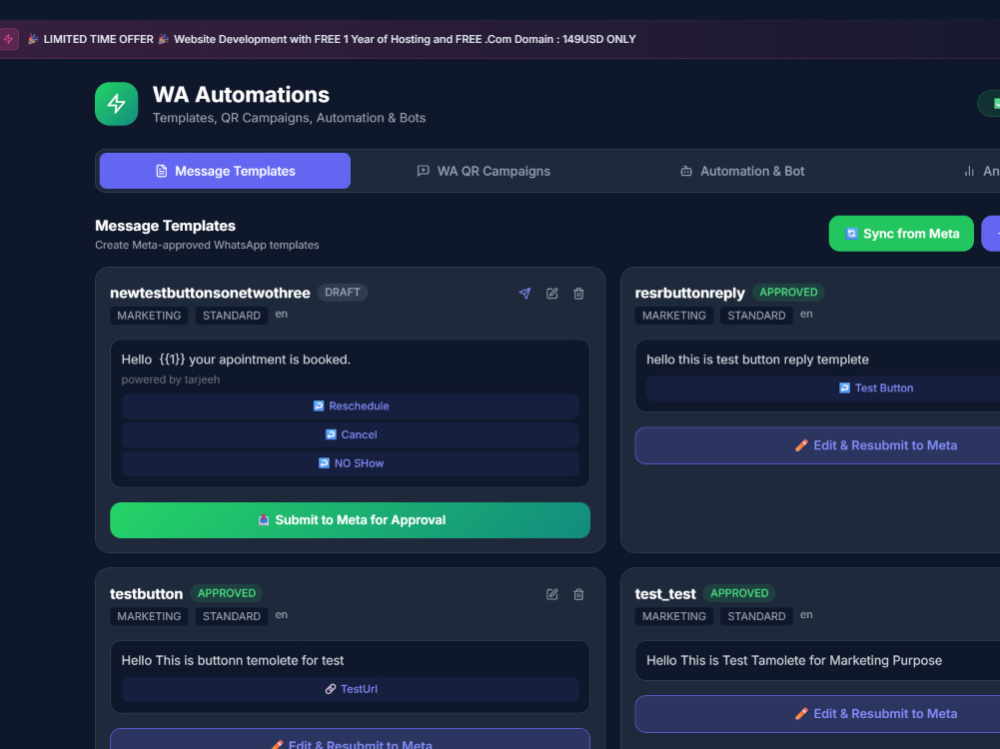Click the lightning icon in the offer banner

coord(9,39)
